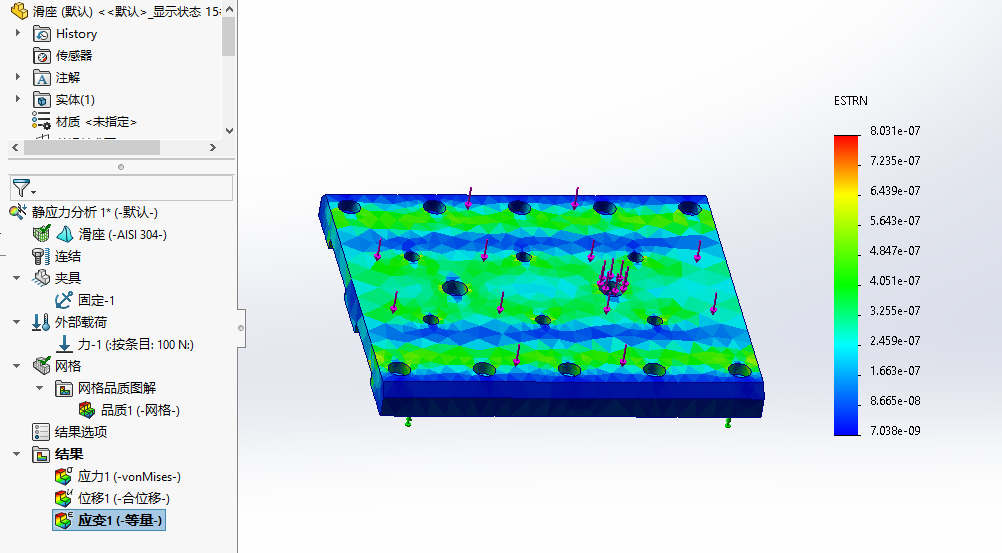Select 品质1 (-网格-) label
This screenshot has height=553, width=1002.
coord(141,410)
